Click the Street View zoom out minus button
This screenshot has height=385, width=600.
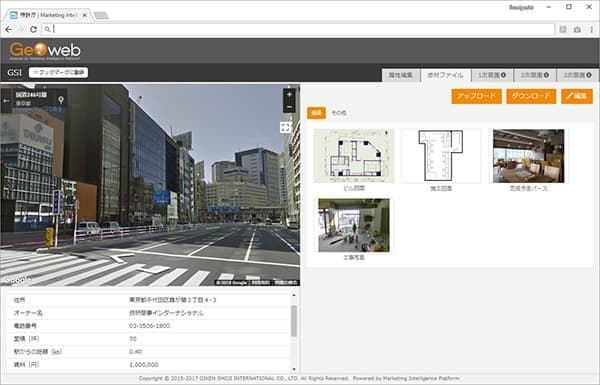pos(289,107)
